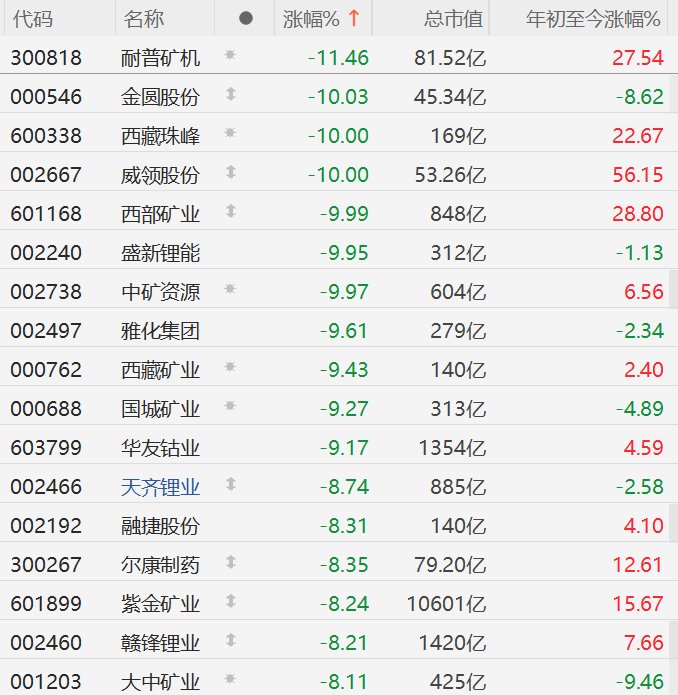Click the -9.61 change value
The width and height of the screenshot is (678, 695).
pyautogui.click(x=344, y=331)
